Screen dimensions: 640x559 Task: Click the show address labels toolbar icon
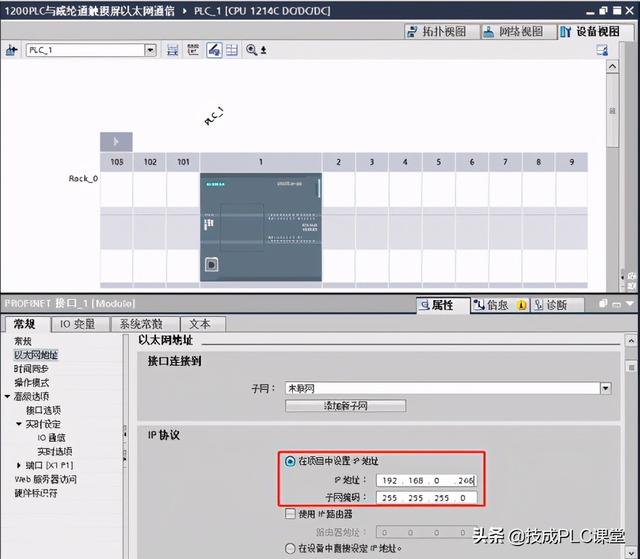(193, 50)
